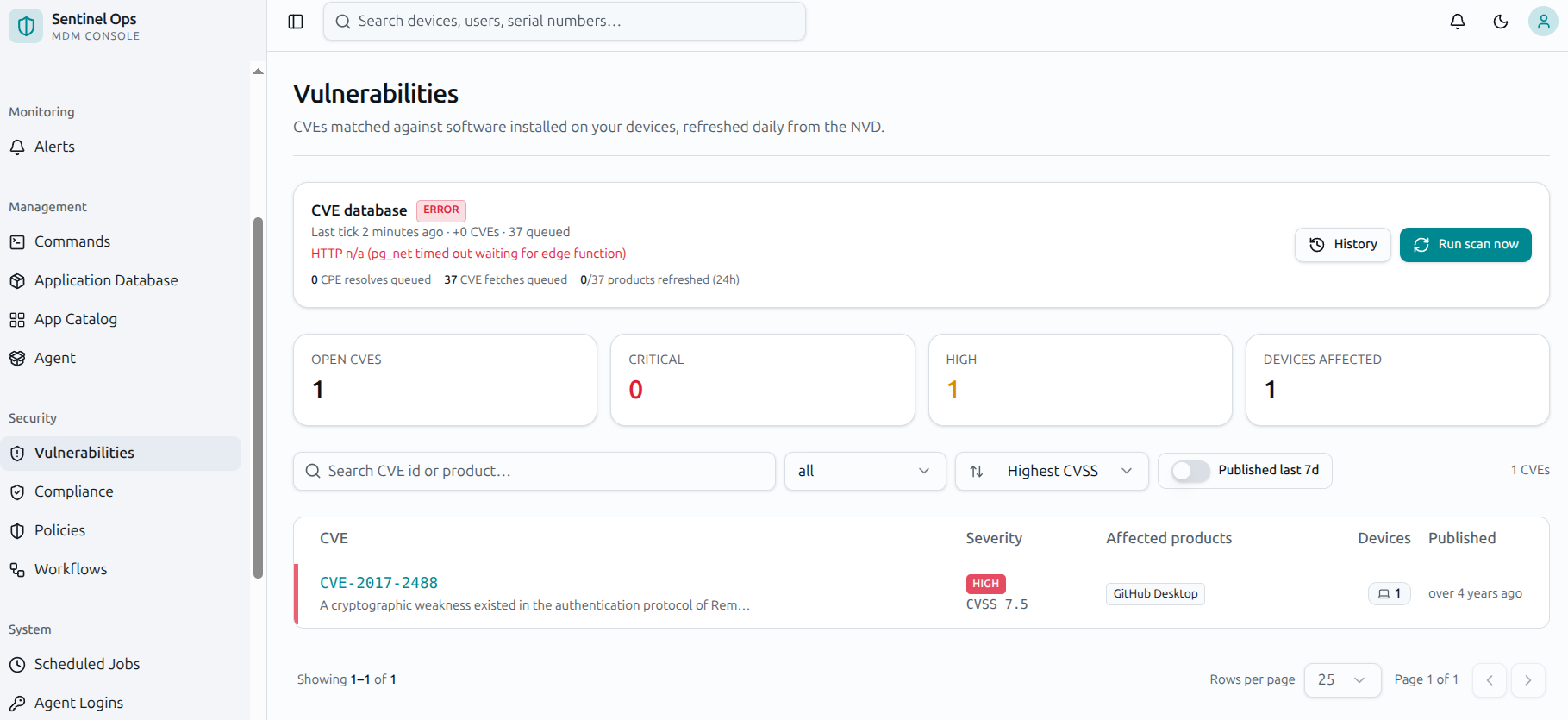Go to previous page arrow

(x=1489, y=680)
